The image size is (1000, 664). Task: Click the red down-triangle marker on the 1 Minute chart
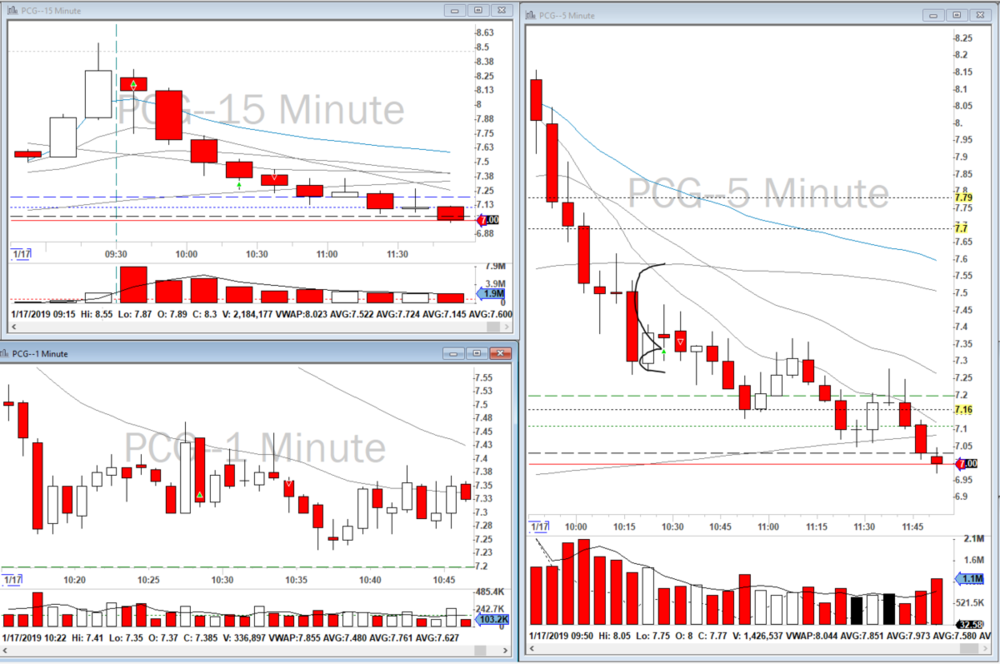(x=289, y=484)
